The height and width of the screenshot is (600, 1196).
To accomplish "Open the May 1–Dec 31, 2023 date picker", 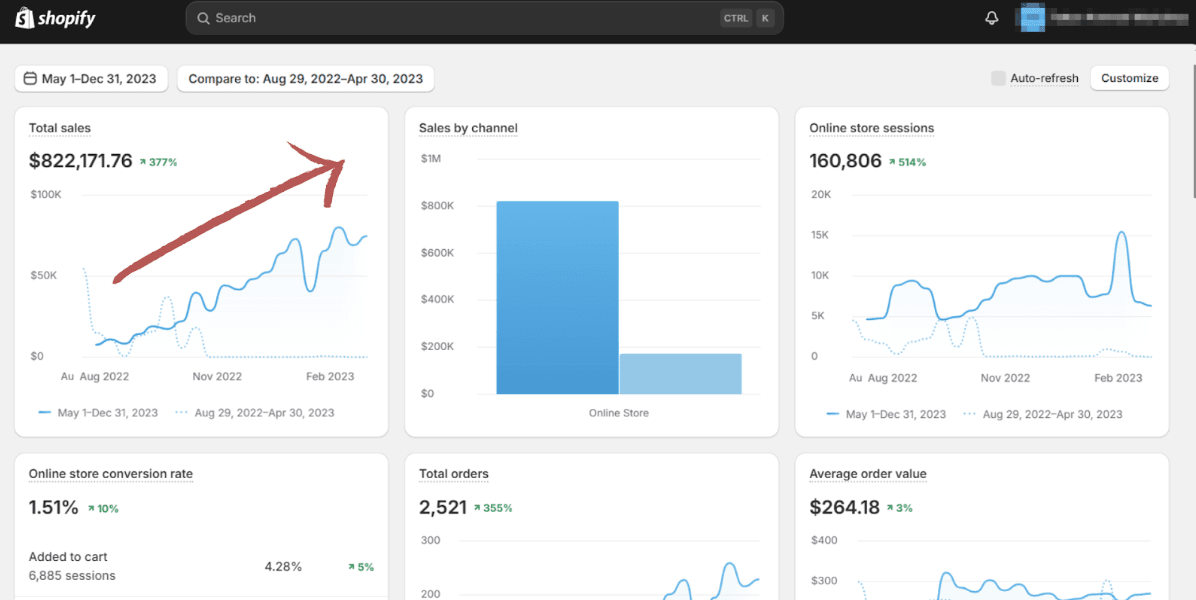I will click(x=91, y=79).
